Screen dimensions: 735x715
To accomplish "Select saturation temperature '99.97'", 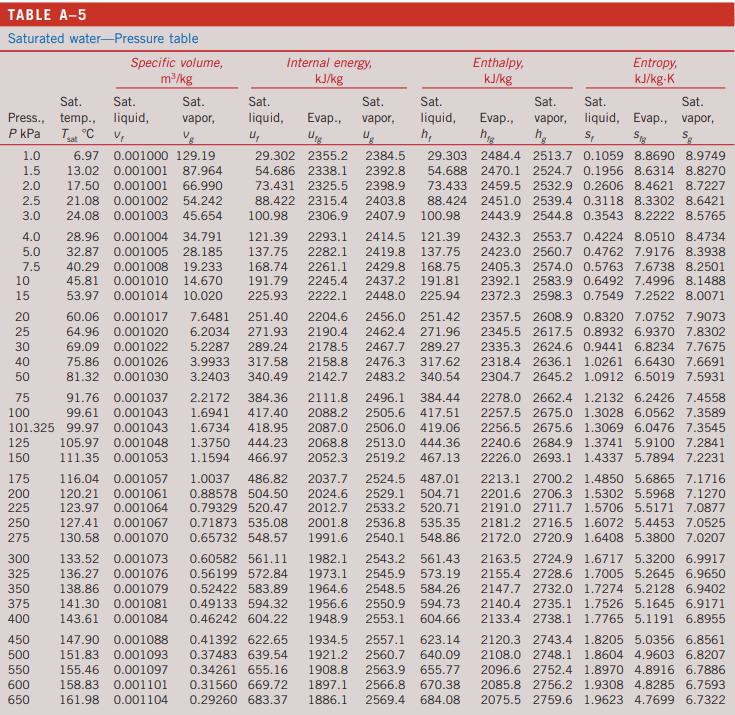I will coord(82,428).
